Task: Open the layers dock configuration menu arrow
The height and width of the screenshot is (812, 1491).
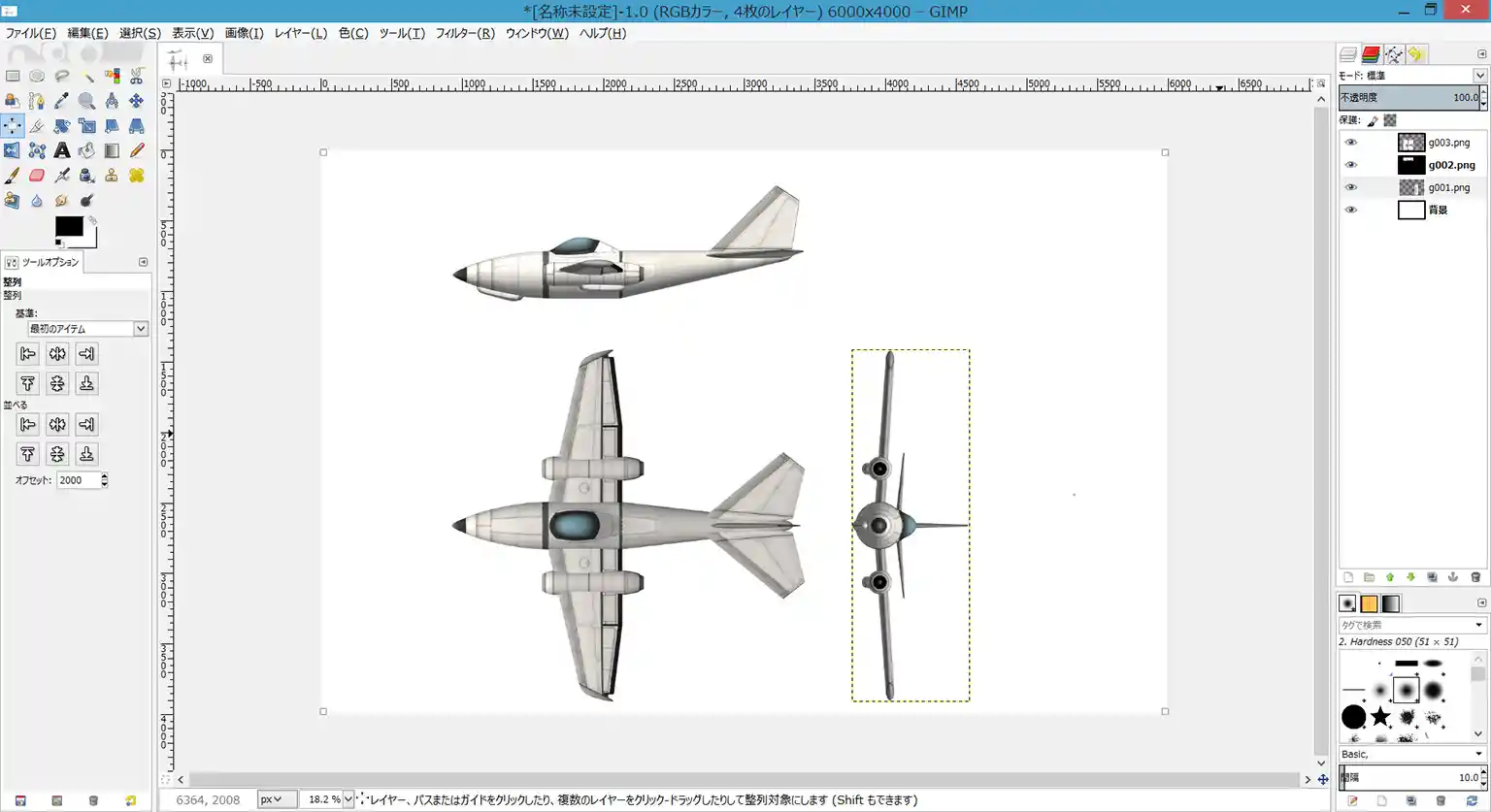Action: pos(1481,54)
